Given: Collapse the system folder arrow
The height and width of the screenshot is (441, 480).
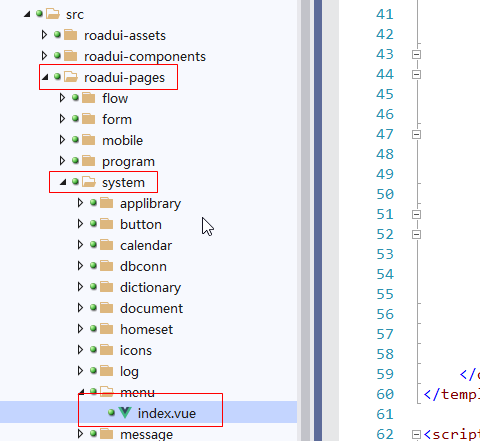Looking at the screenshot, I should [63, 182].
